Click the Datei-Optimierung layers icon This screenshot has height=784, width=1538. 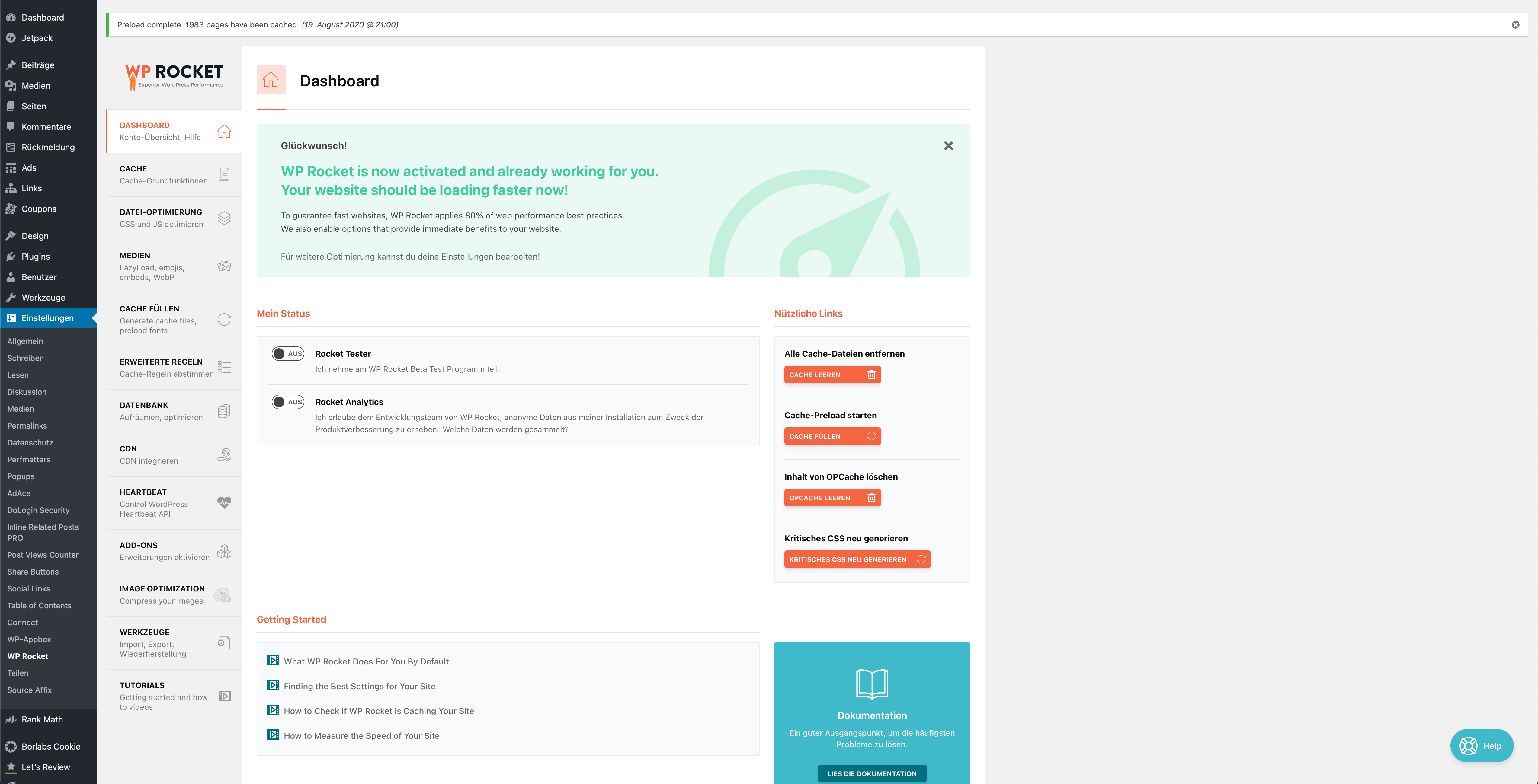[x=224, y=218]
